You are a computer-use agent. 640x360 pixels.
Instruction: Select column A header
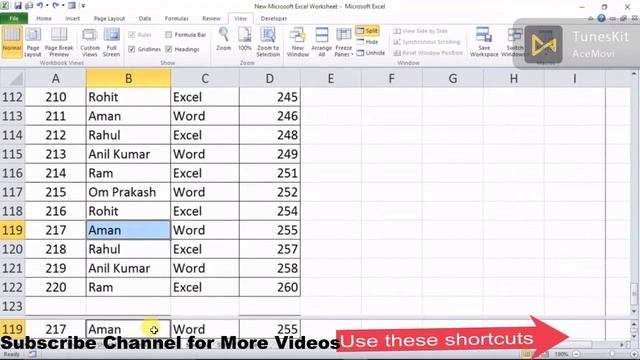tap(56, 78)
